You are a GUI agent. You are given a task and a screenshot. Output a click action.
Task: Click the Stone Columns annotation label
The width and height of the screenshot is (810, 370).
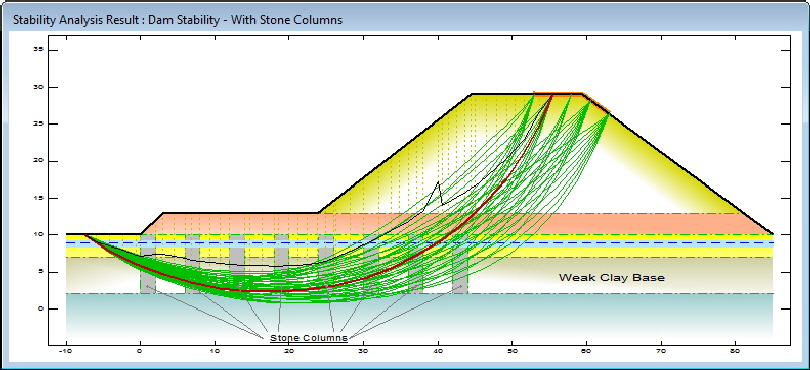click(309, 338)
